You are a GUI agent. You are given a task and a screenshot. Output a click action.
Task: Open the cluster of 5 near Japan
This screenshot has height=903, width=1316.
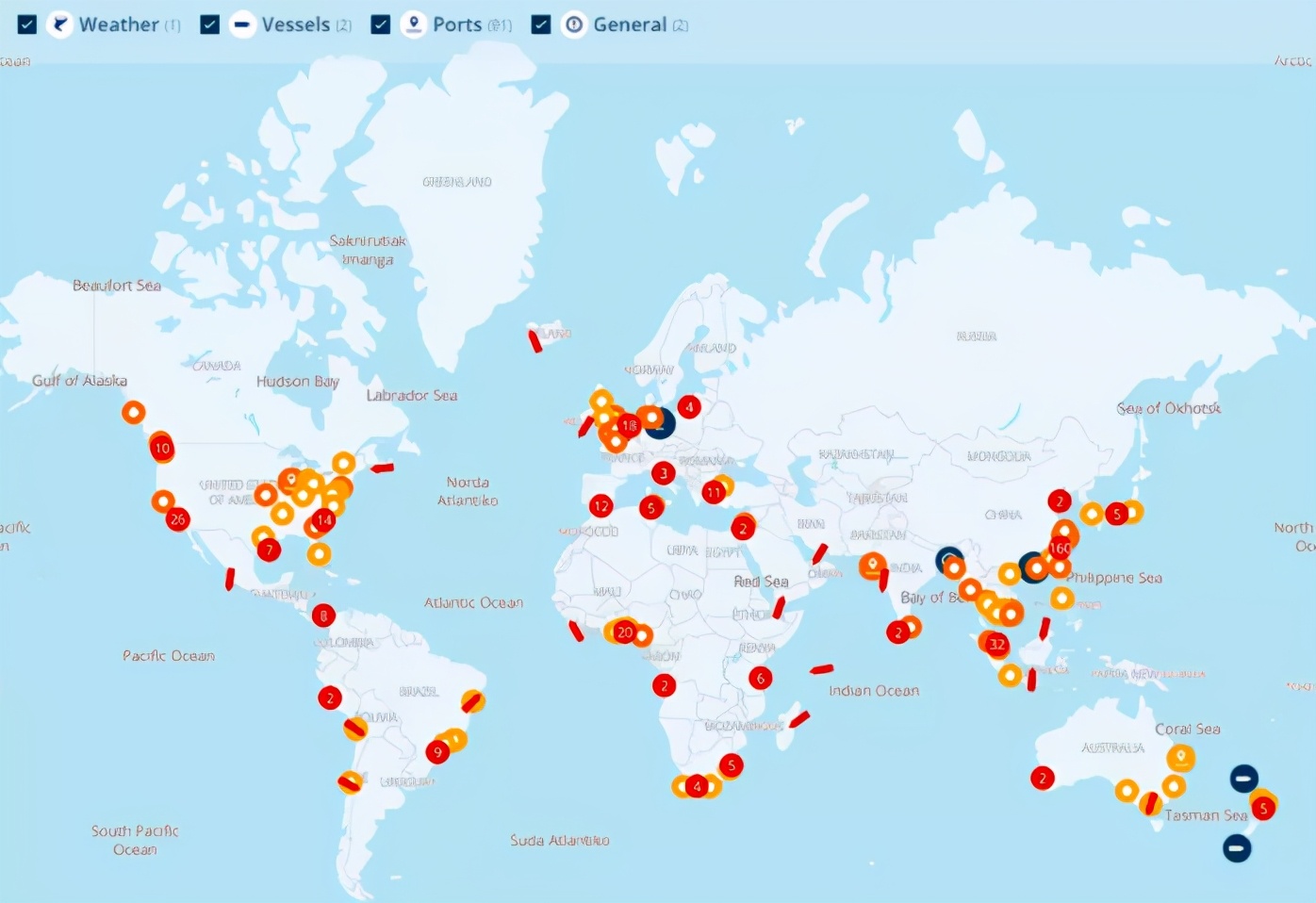click(1117, 514)
